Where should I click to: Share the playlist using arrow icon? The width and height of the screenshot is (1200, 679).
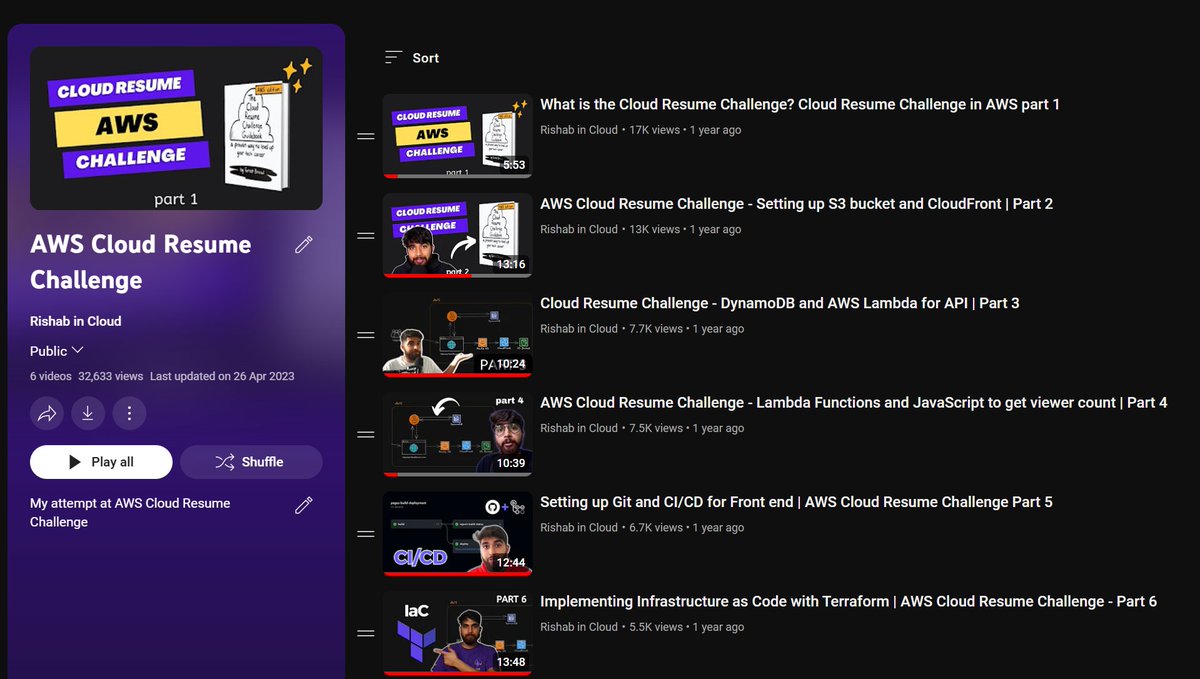47,412
